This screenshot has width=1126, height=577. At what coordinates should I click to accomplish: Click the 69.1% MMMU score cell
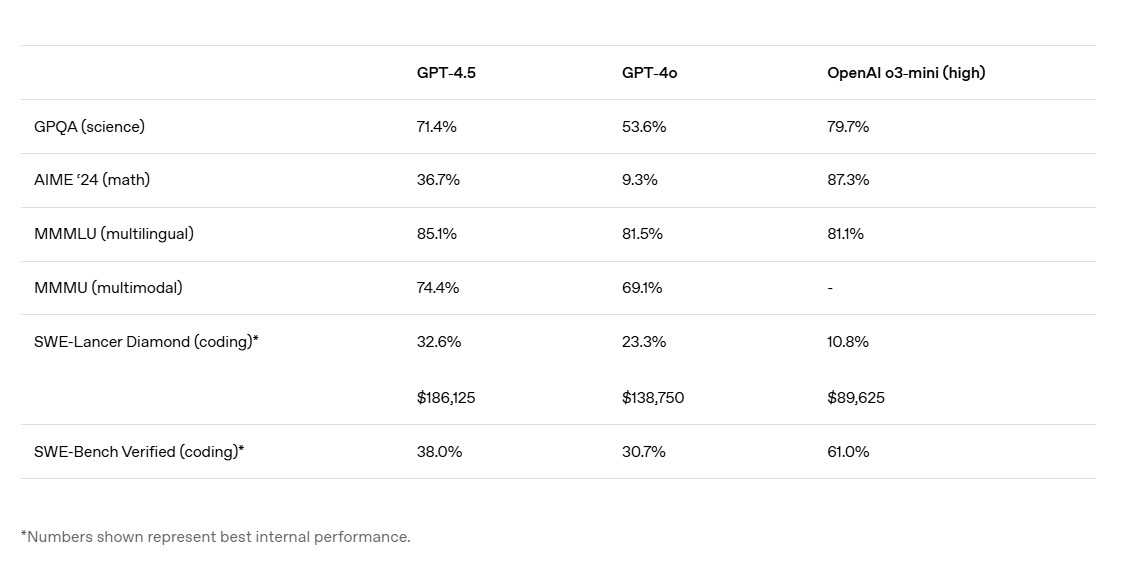(642, 288)
